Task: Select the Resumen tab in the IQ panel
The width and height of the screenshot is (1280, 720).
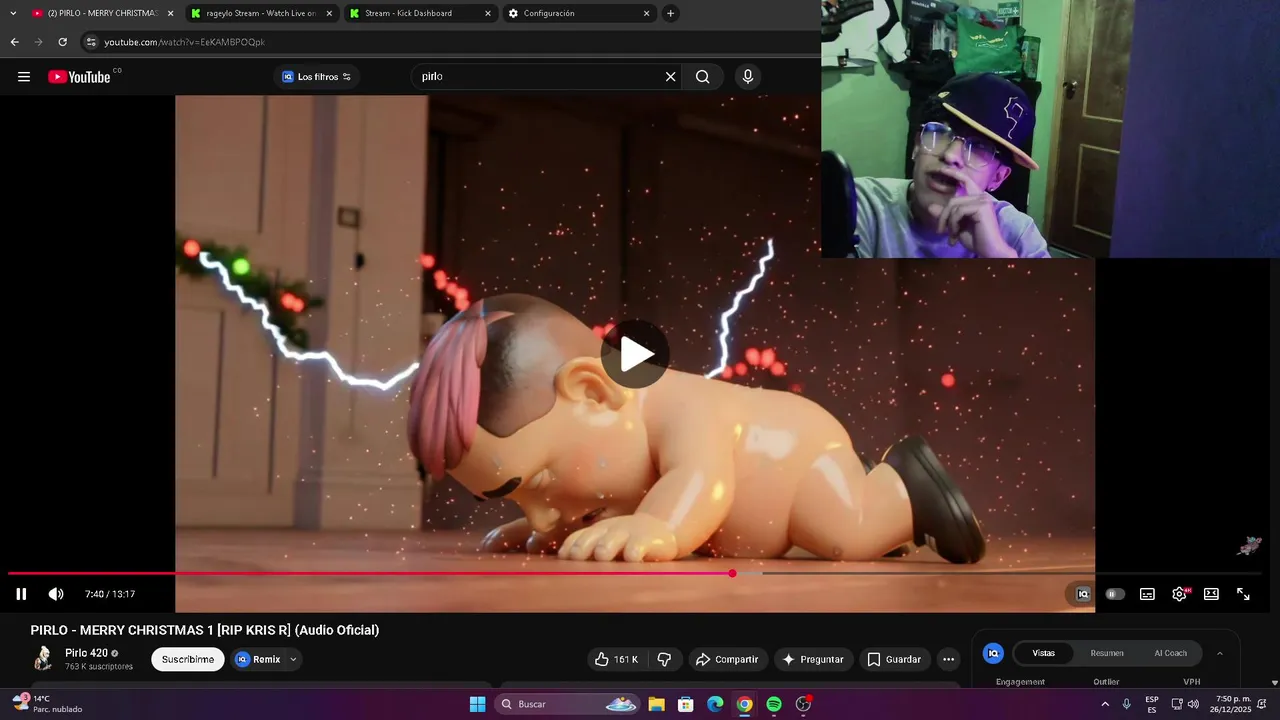Action: click(x=1107, y=653)
